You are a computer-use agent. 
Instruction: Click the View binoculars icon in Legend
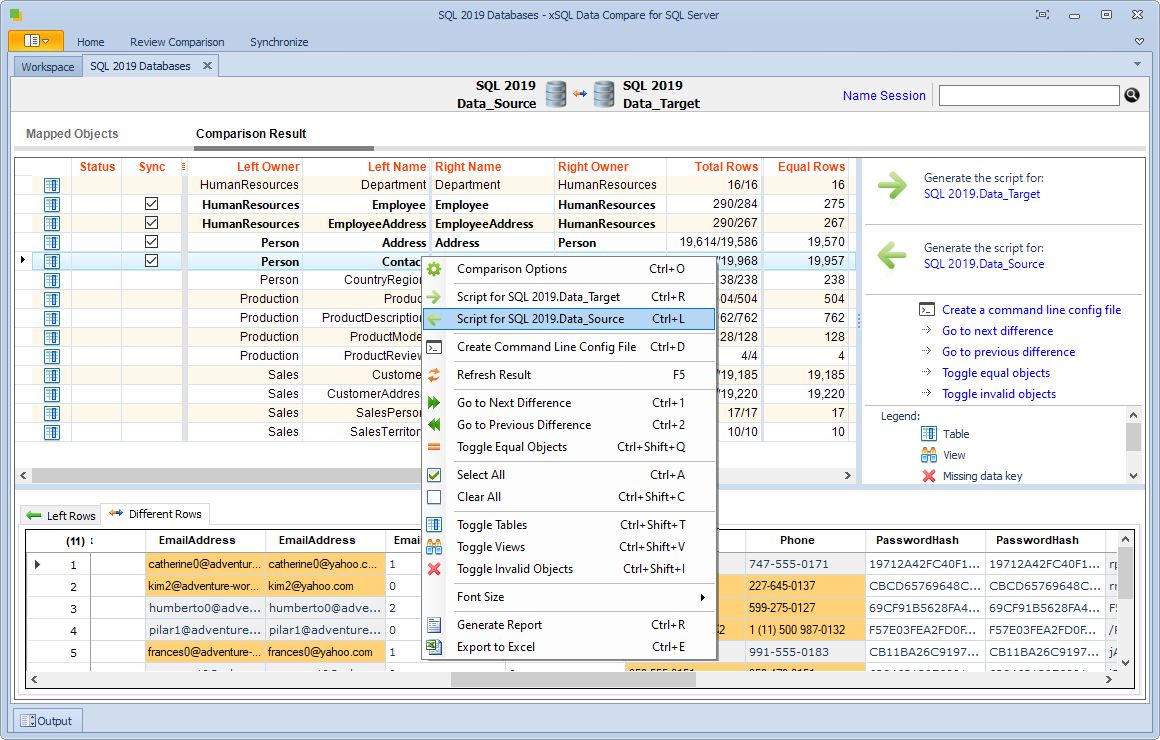coord(928,455)
